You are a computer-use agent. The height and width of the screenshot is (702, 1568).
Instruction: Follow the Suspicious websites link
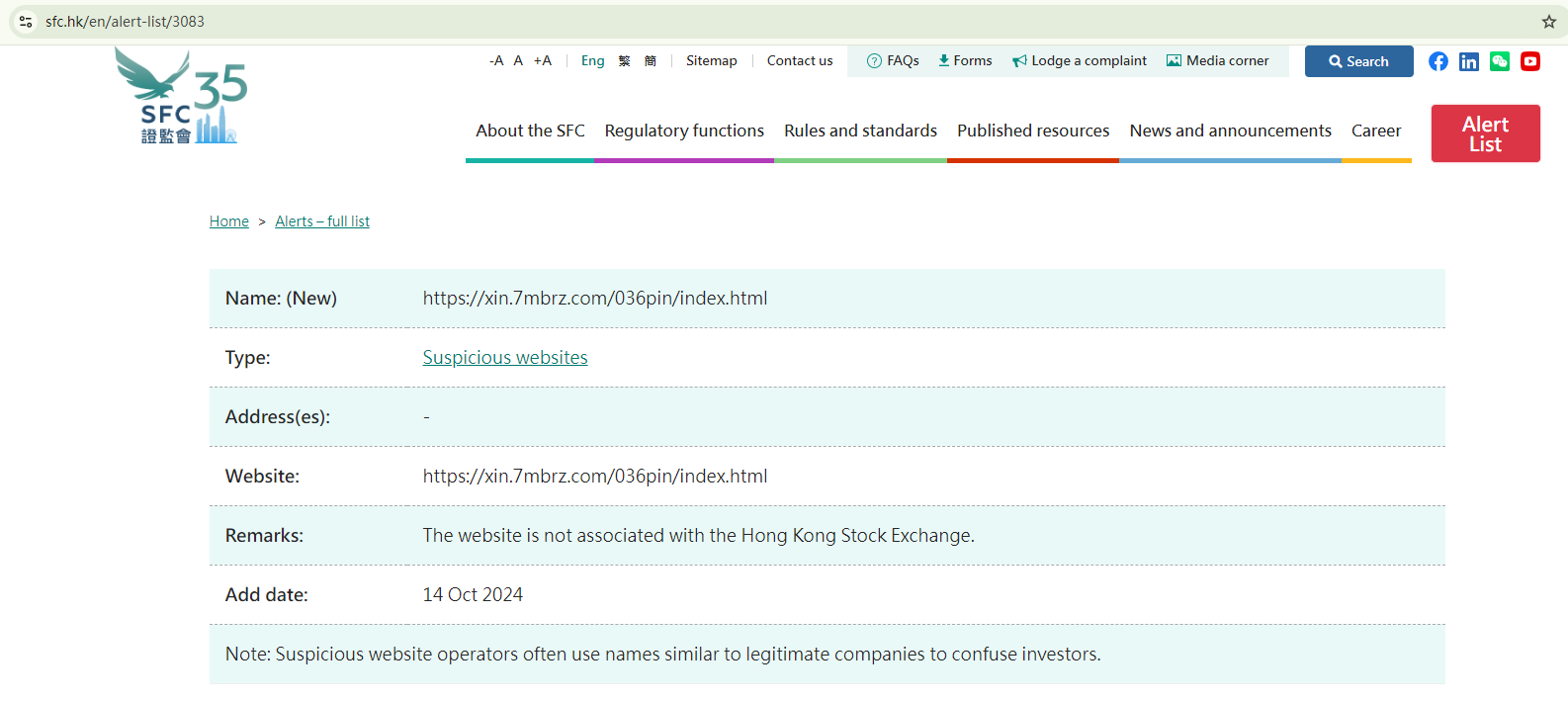coord(505,358)
